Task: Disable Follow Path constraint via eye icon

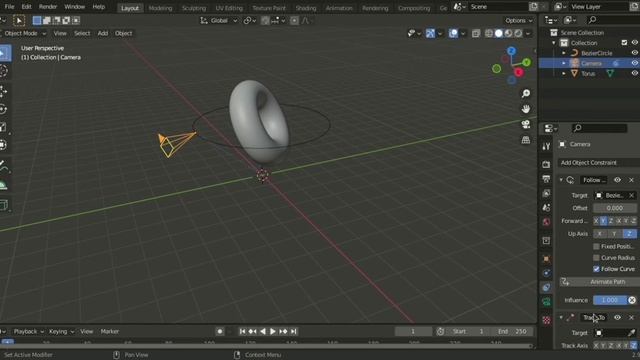Action: [617, 180]
